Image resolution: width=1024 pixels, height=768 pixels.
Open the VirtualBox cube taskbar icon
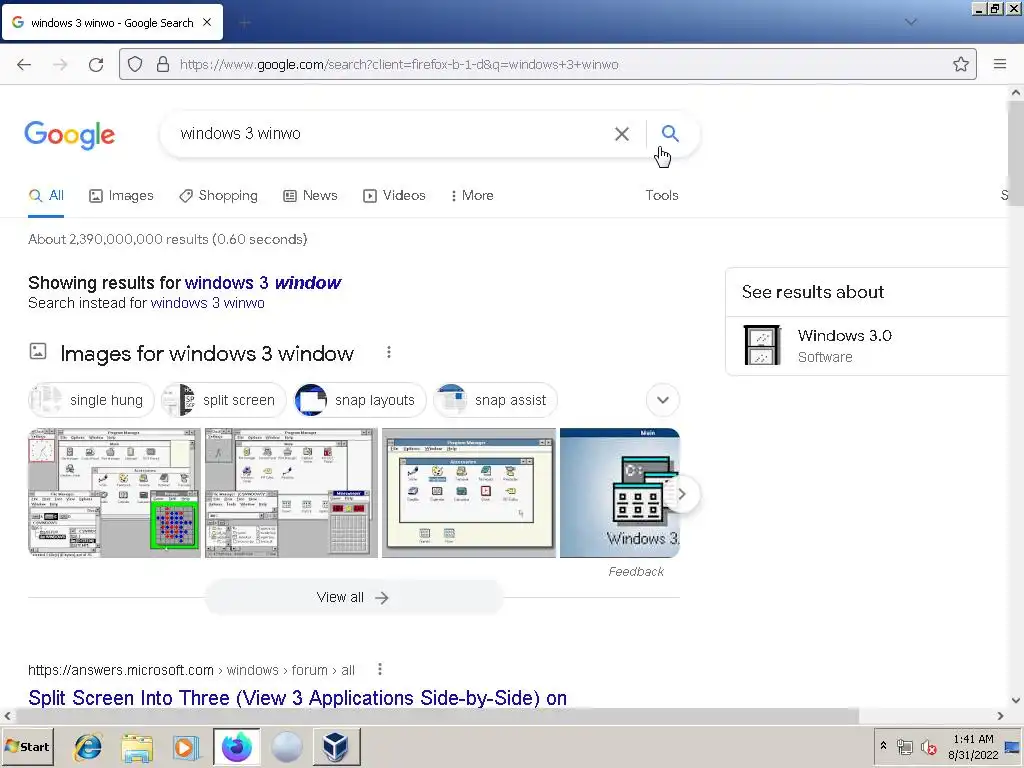pyautogui.click(x=336, y=747)
